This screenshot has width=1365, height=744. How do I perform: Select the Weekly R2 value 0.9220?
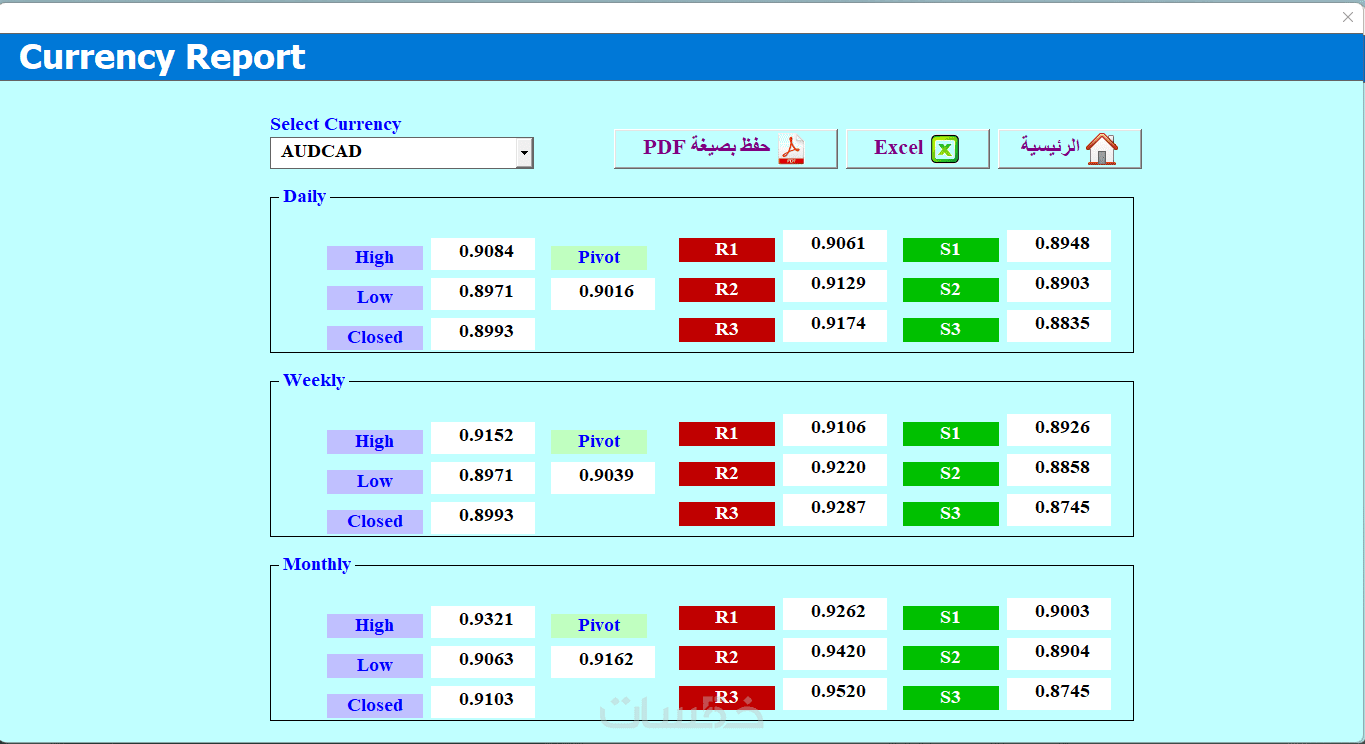(835, 470)
